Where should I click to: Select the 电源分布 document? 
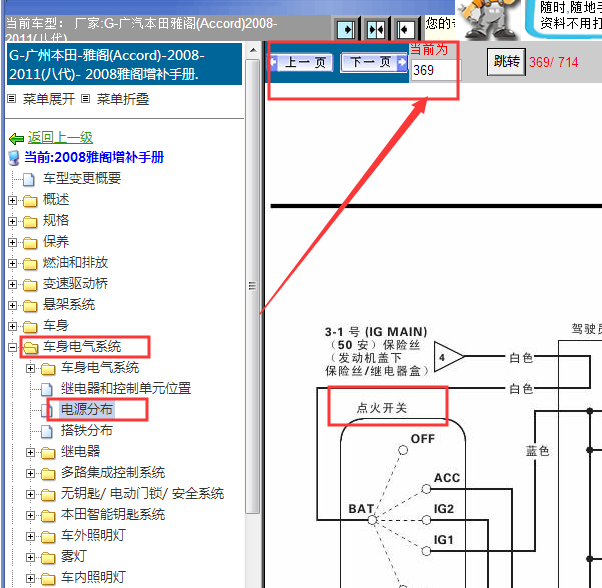click(x=87, y=410)
